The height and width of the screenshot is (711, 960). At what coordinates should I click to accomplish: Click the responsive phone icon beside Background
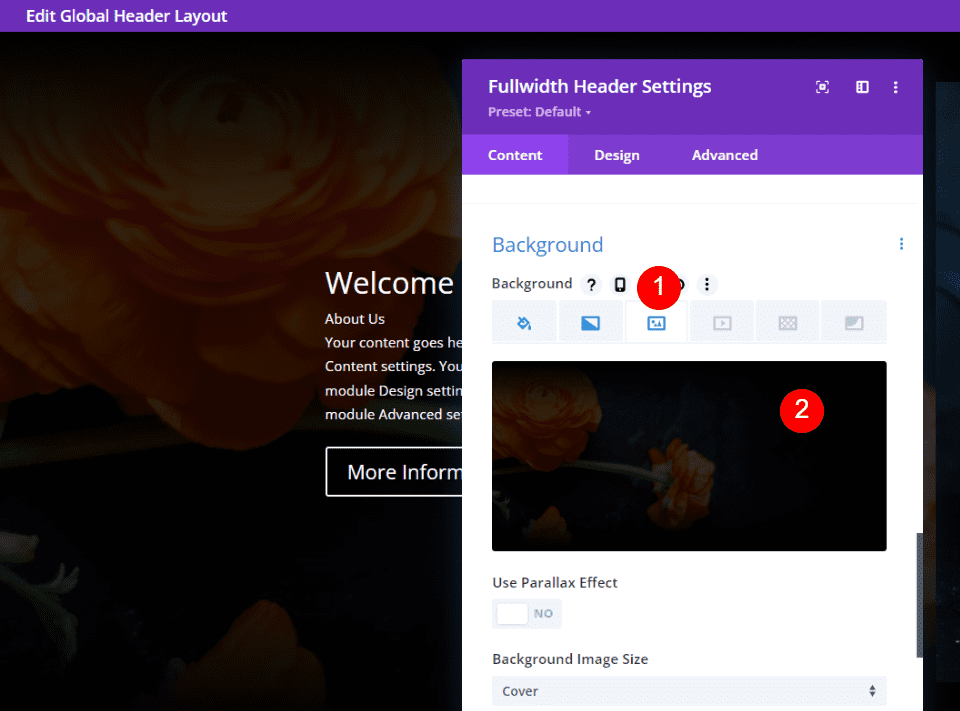tap(620, 285)
